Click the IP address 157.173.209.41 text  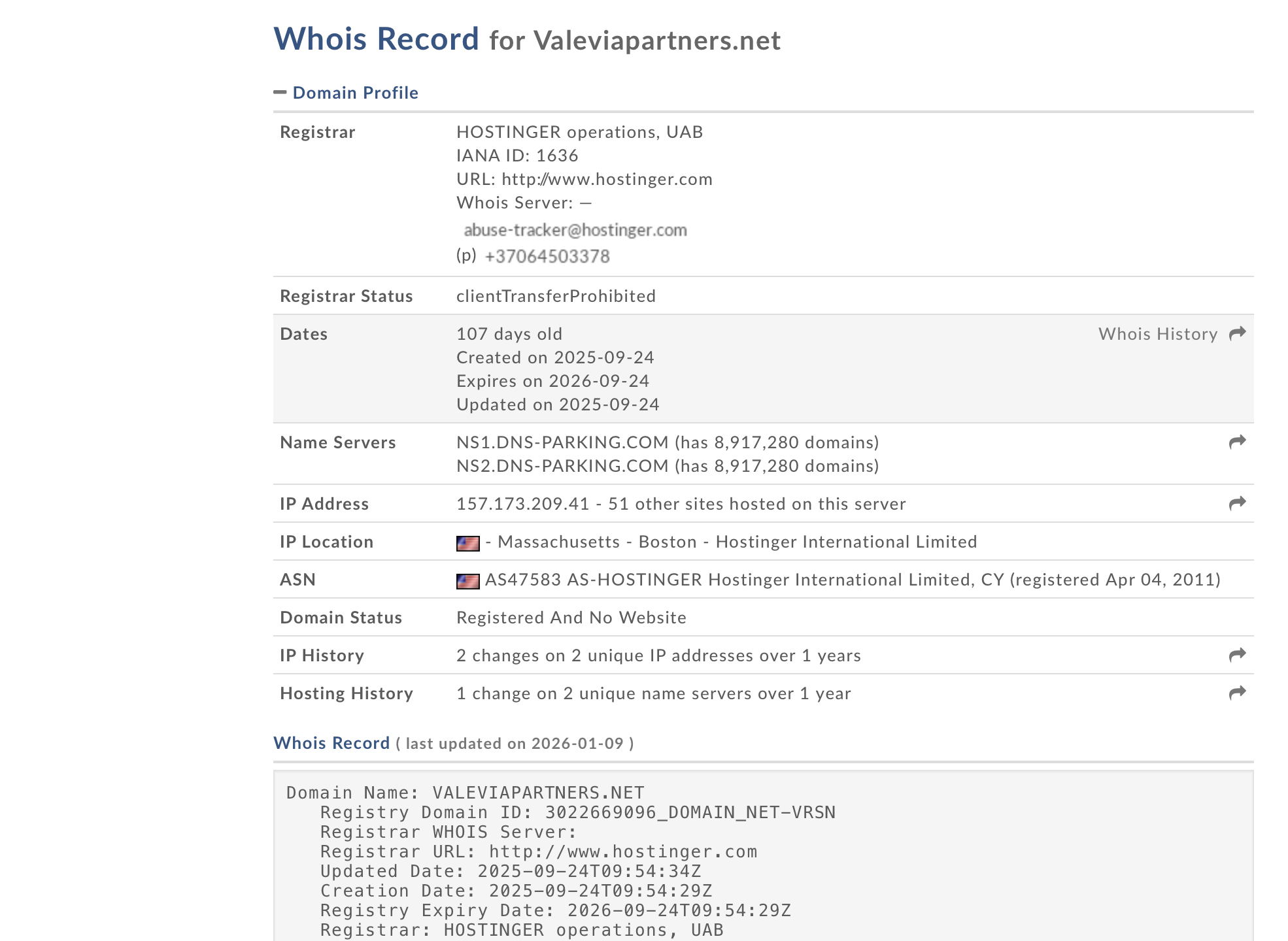[522, 504]
